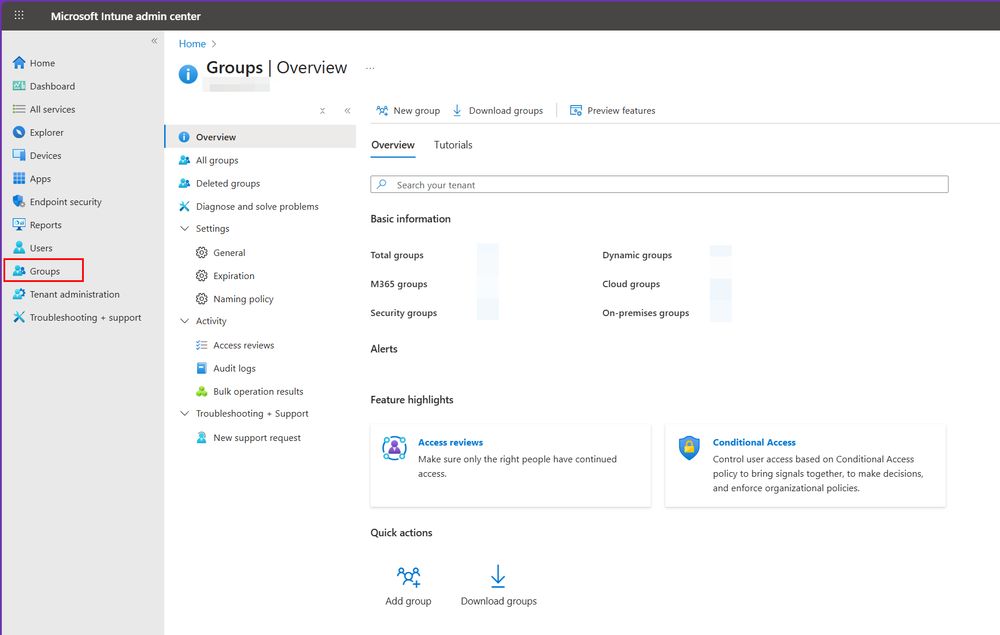
Task: Click the General settings gear icon
Action: 202,252
